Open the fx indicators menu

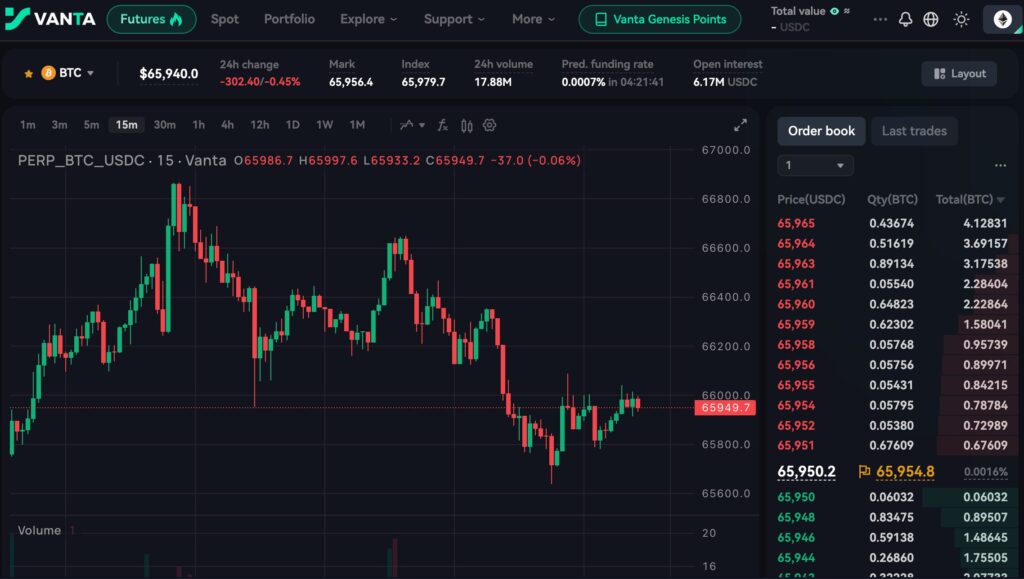point(443,125)
